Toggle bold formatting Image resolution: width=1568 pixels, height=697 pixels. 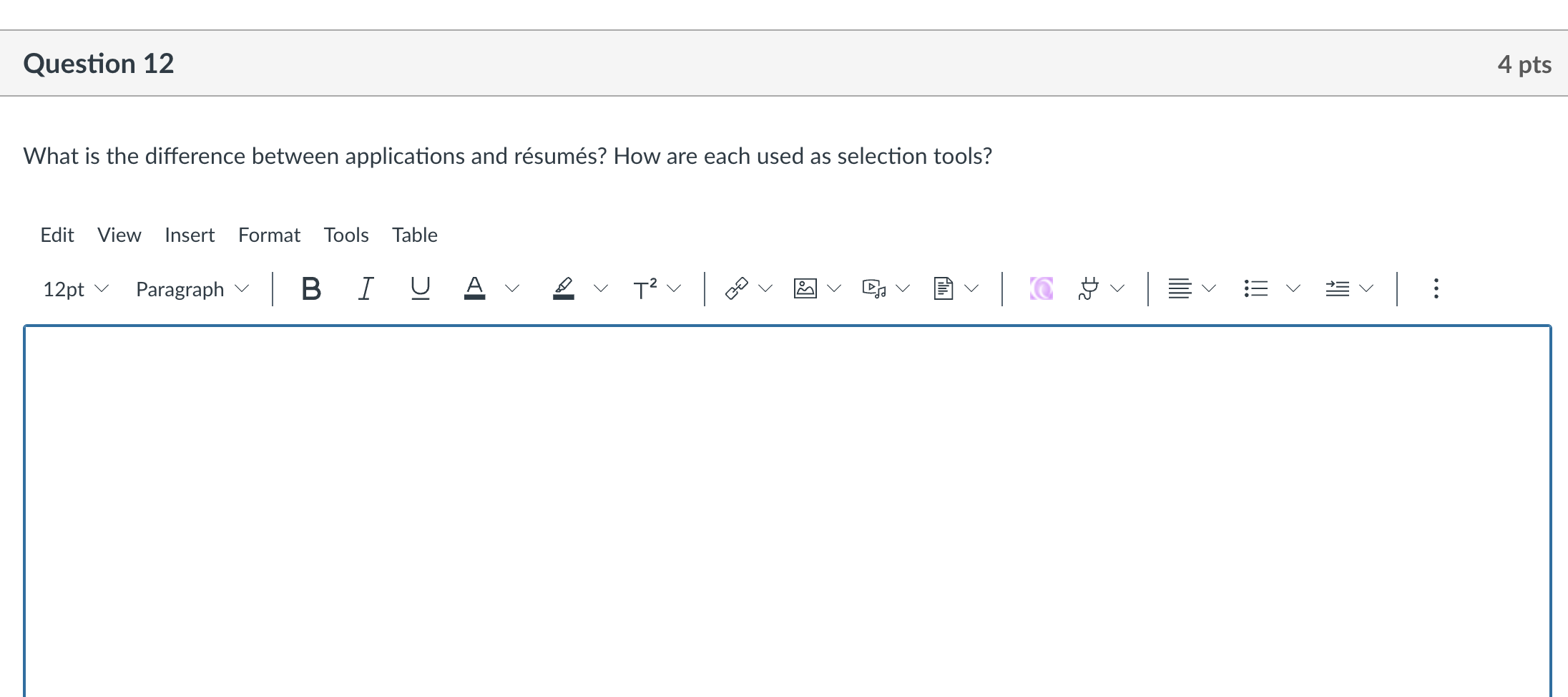[x=310, y=288]
